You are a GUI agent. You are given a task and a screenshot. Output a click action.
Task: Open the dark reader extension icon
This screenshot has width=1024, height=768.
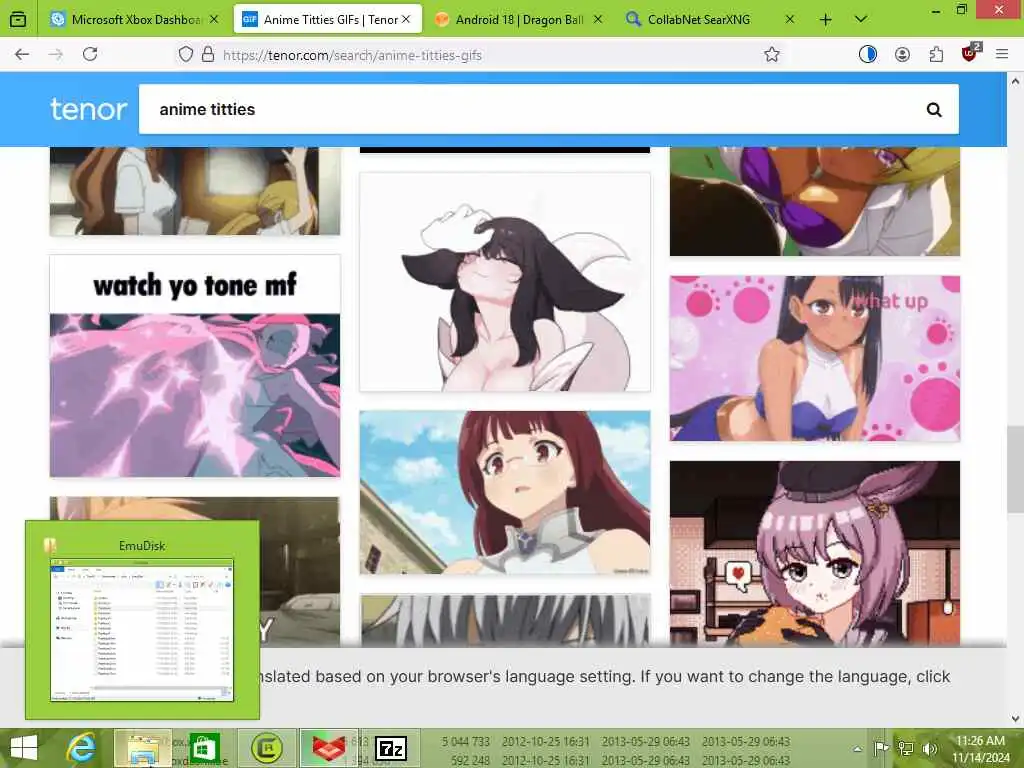[x=867, y=54]
